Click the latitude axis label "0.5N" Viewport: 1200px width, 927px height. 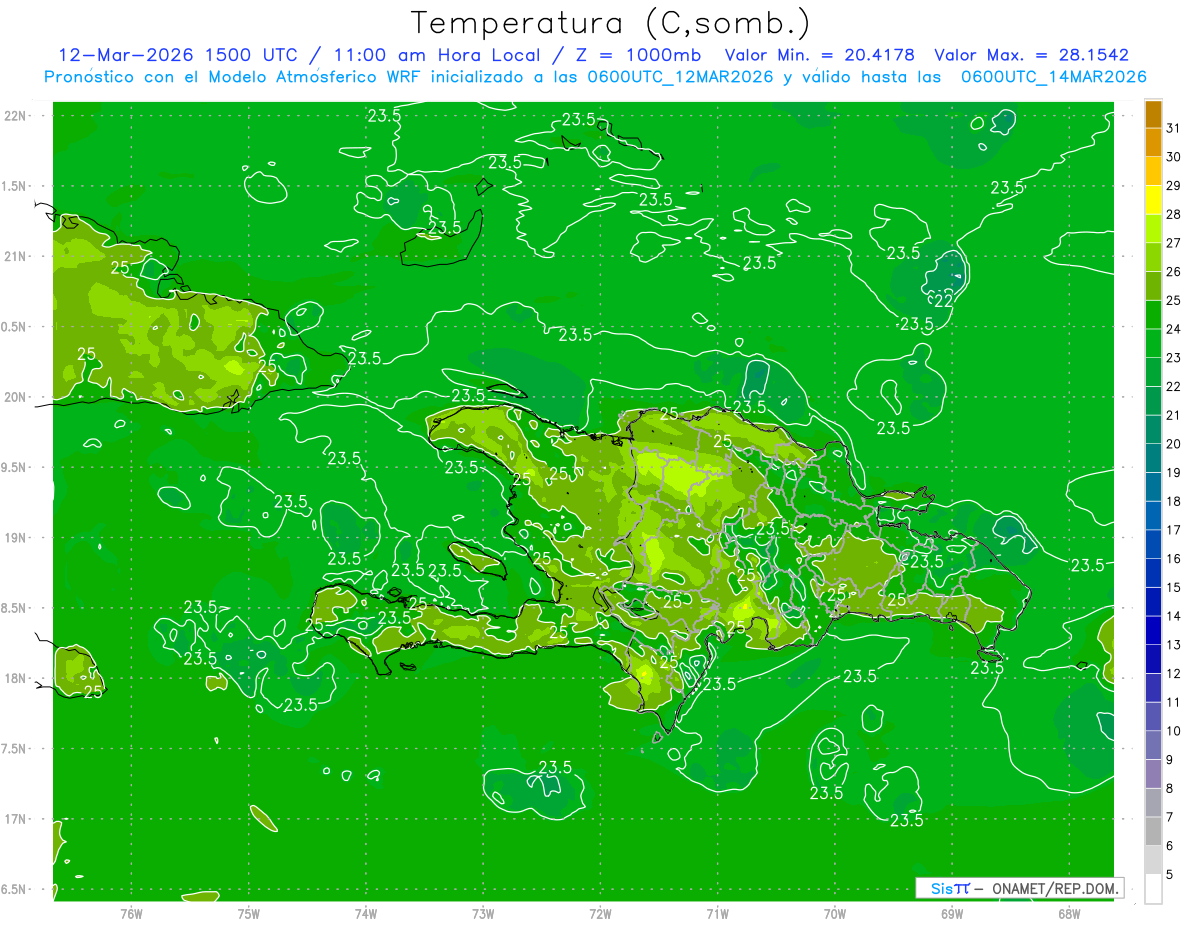[x=14, y=327]
